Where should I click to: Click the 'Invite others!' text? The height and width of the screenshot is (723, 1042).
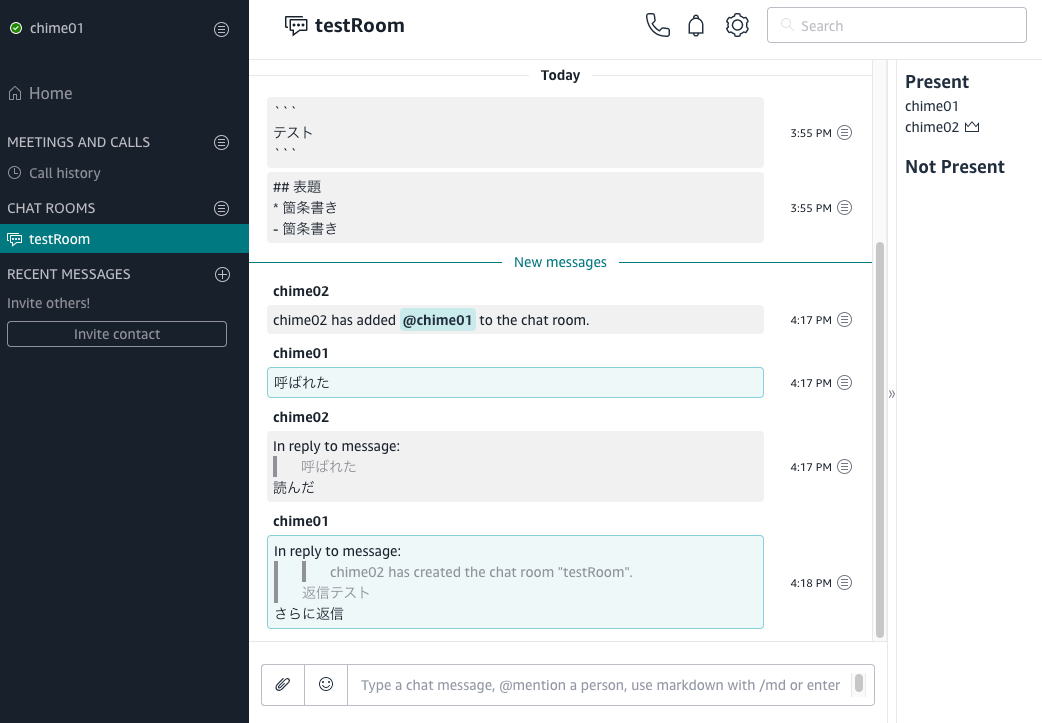pyautogui.click(x=49, y=303)
